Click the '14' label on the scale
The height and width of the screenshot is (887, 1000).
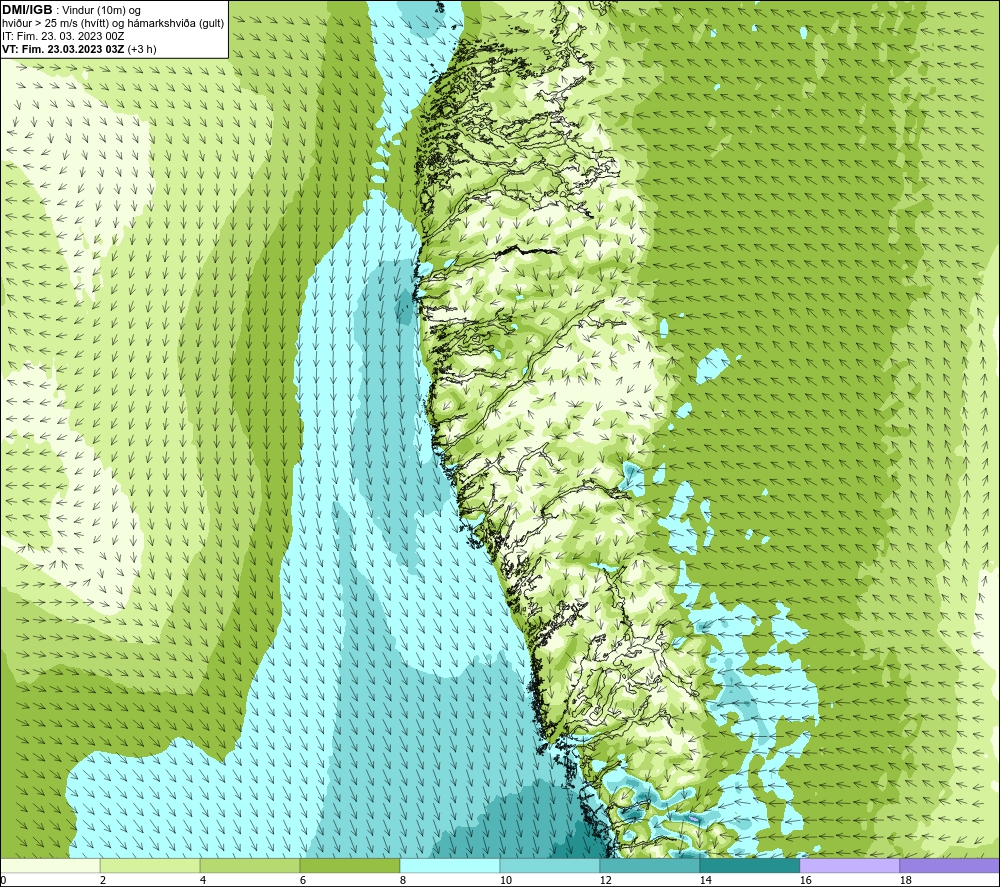(705, 880)
